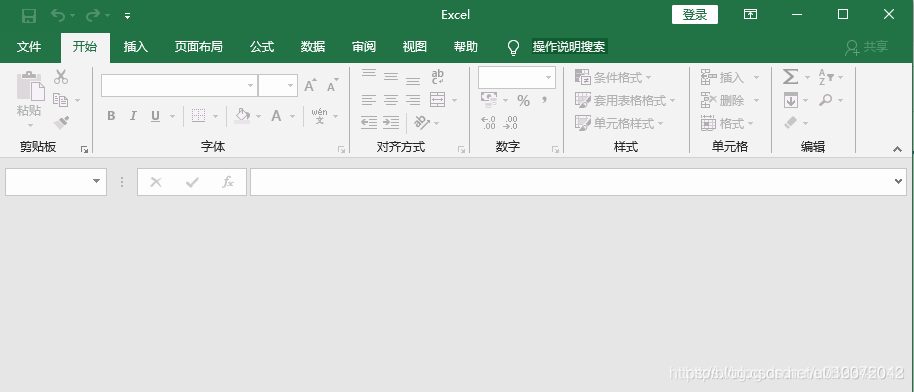Click the Increase Decimal icon

[488, 122]
